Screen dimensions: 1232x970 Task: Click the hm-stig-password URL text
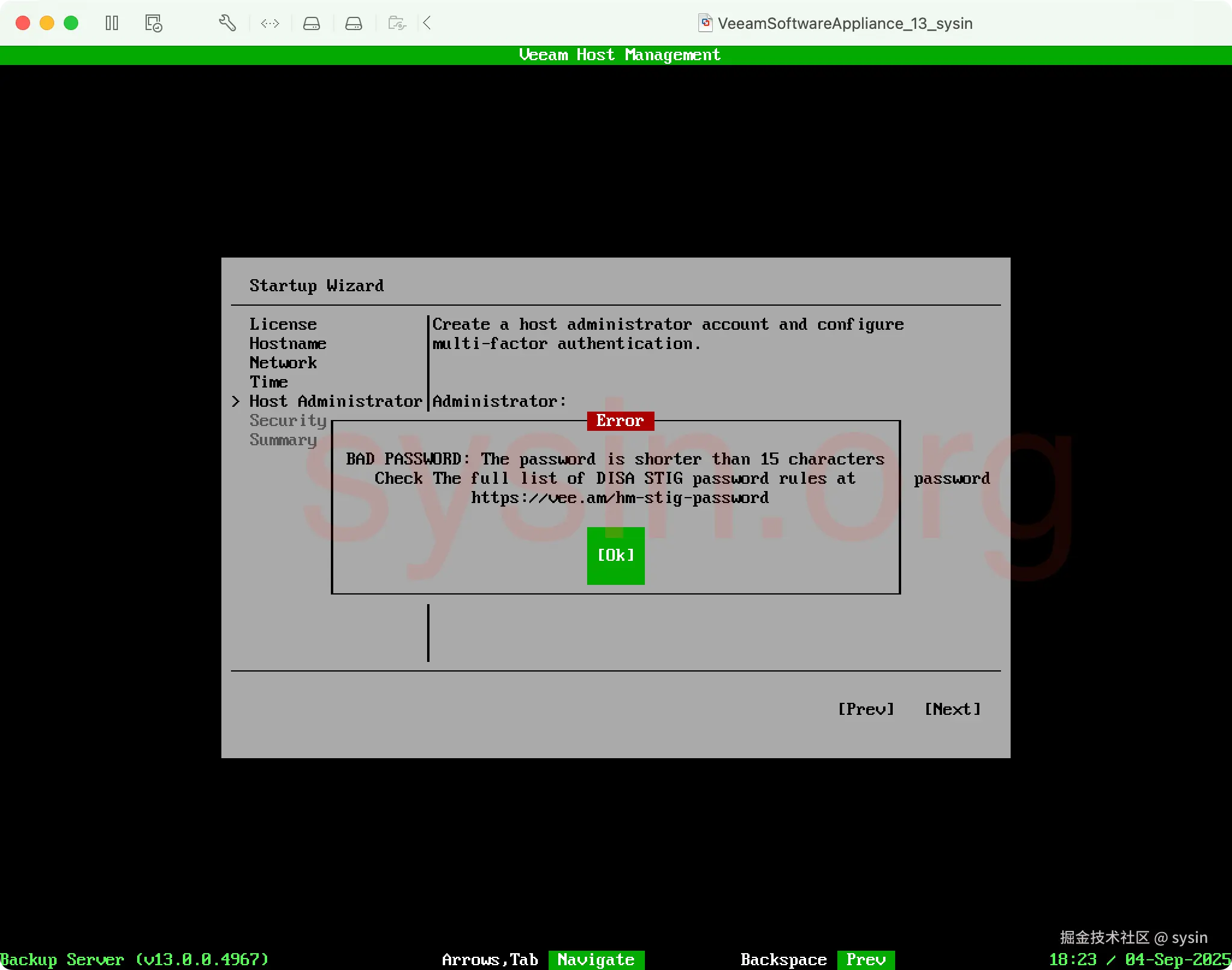pos(620,498)
